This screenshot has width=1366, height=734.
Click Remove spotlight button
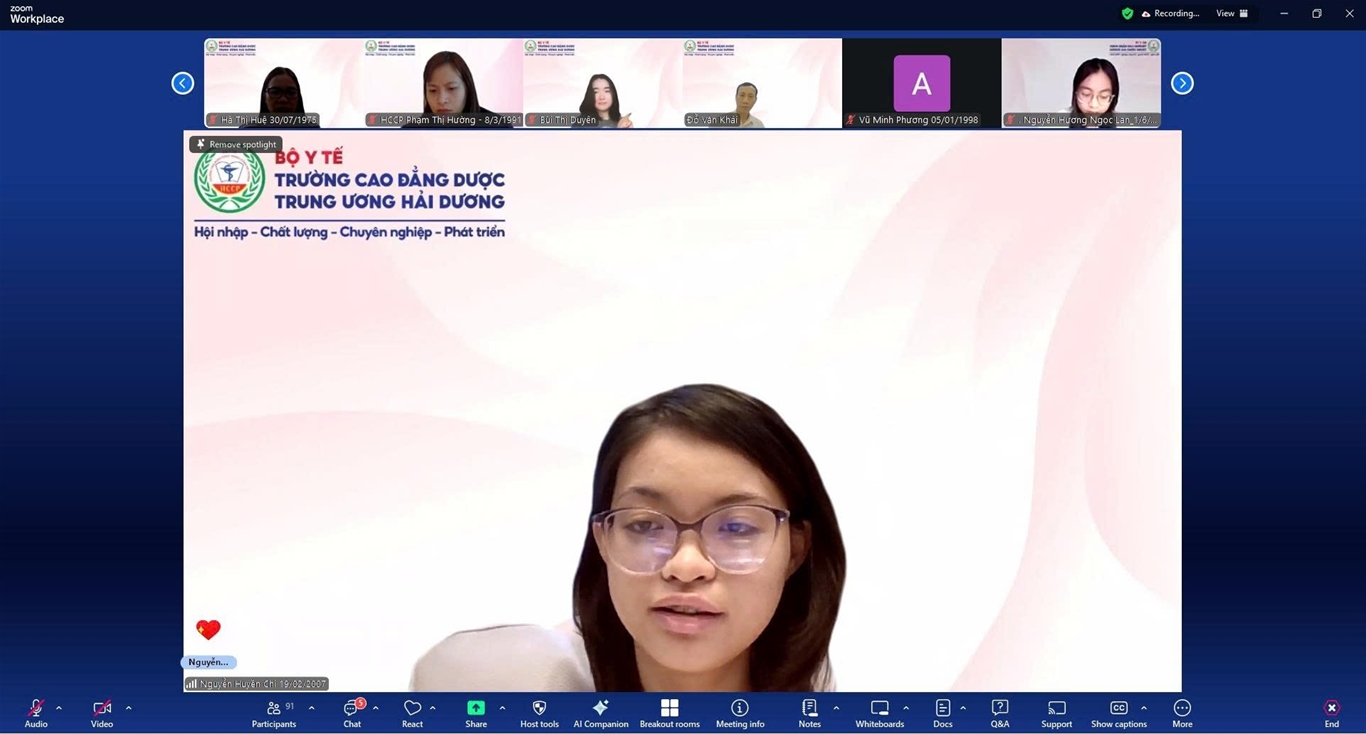click(236, 144)
